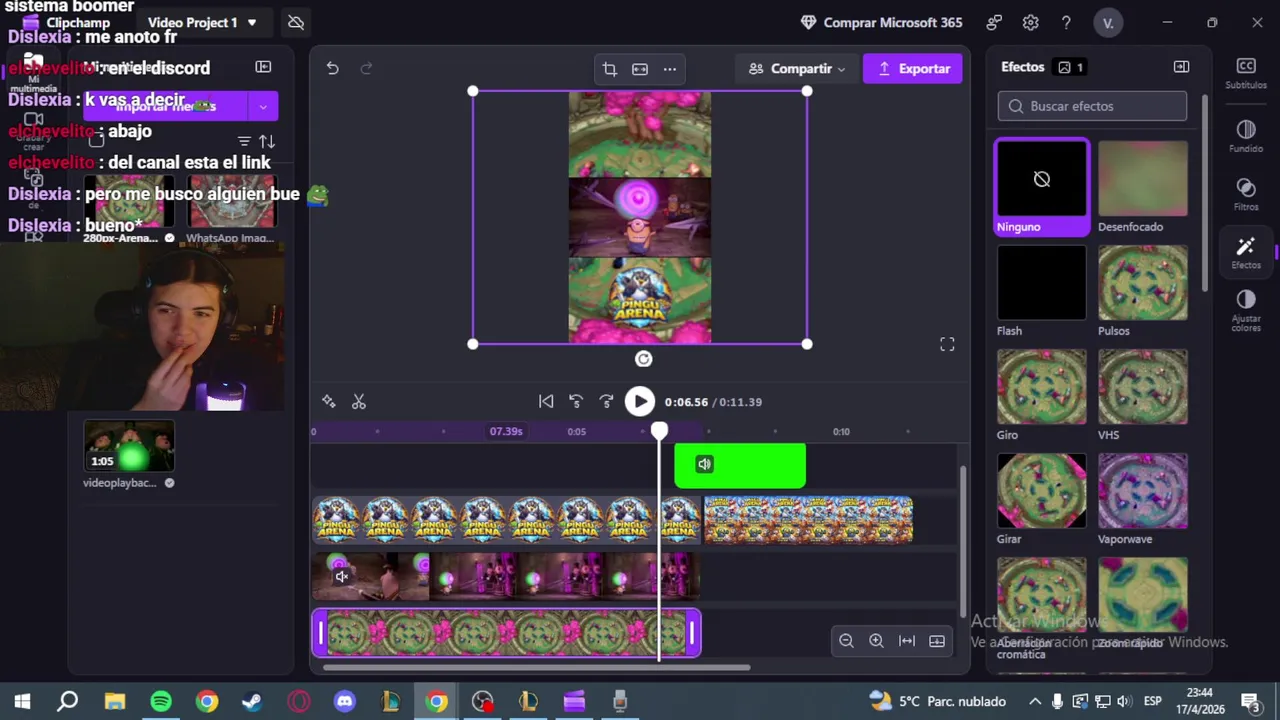Open the help question mark
1280x720 pixels.
1067,22
